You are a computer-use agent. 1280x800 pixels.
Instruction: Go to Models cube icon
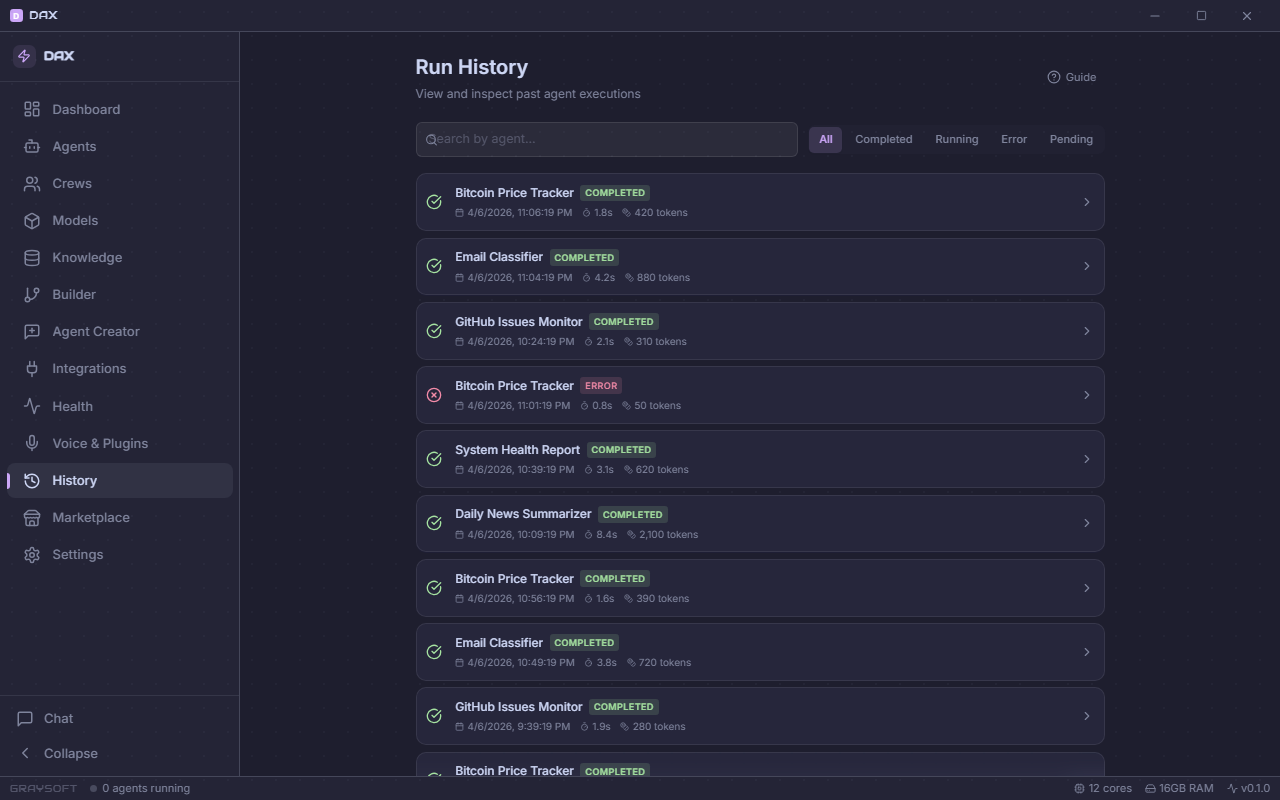coord(32,220)
